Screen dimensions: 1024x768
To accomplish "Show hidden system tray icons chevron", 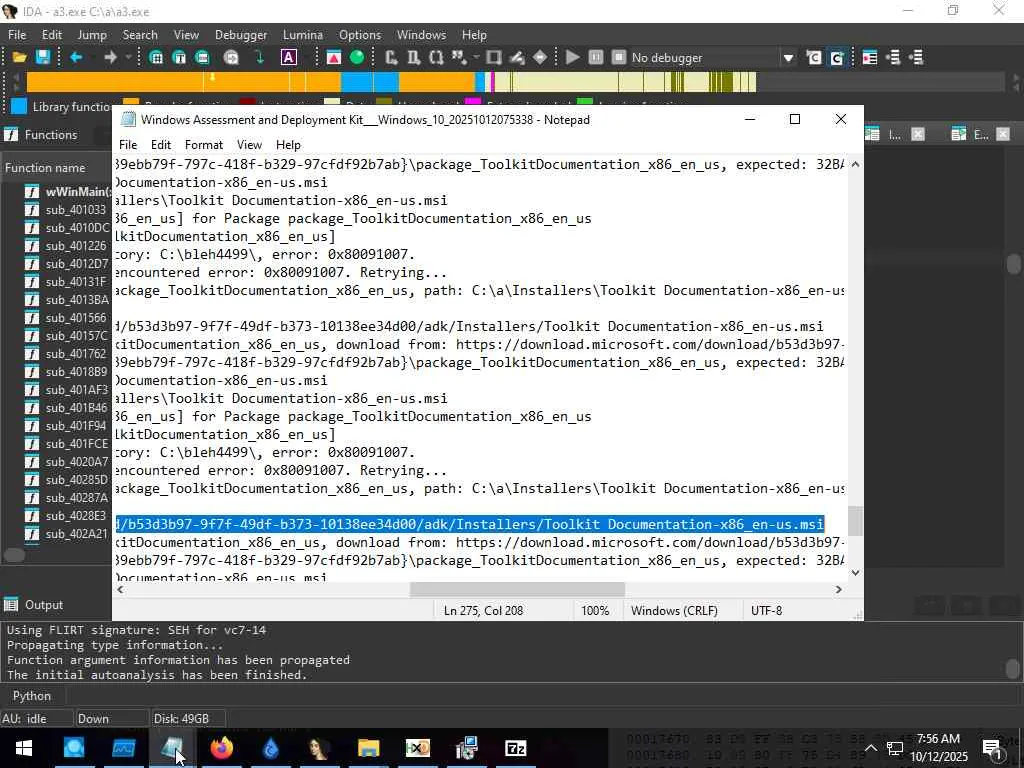I will pyautogui.click(x=871, y=748).
